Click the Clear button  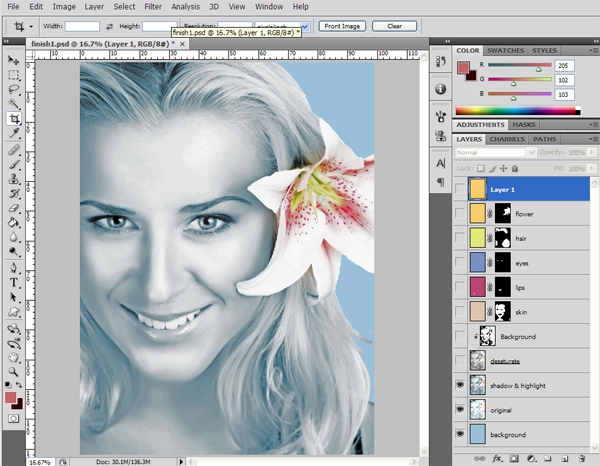[394, 26]
